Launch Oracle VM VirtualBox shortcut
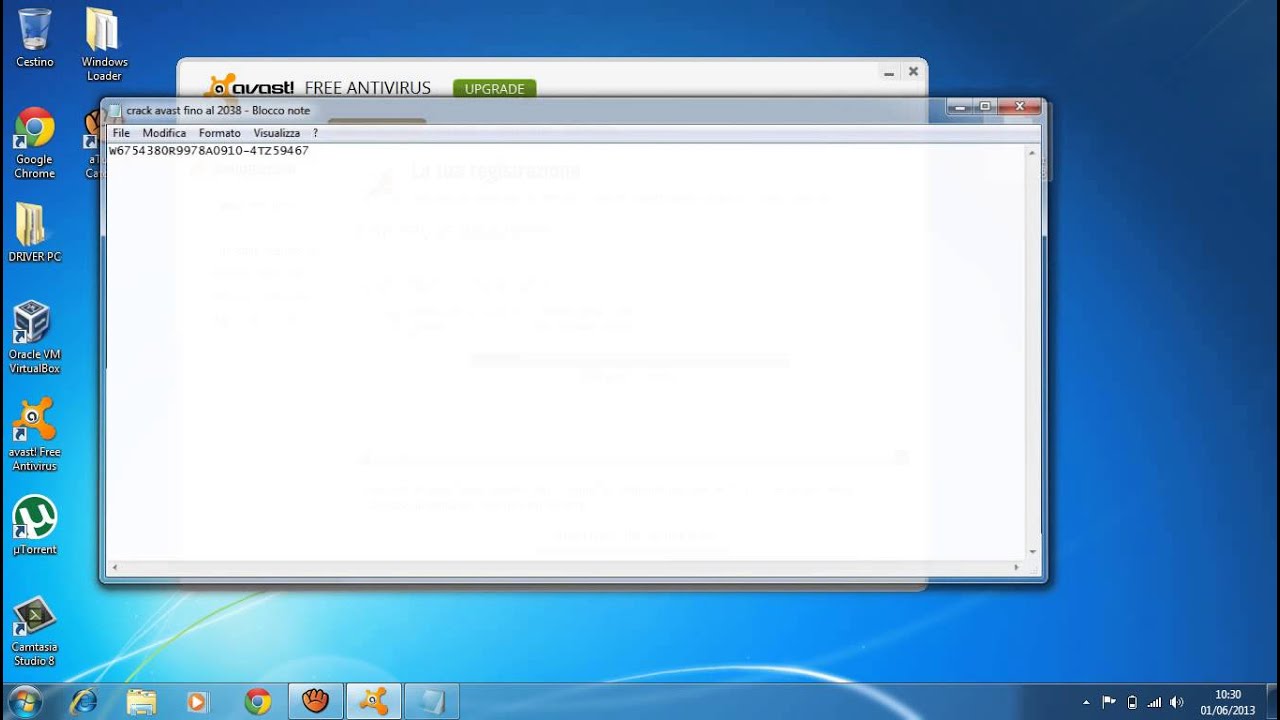The height and width of the screenshot is (720, 1280). coord(34,337)
